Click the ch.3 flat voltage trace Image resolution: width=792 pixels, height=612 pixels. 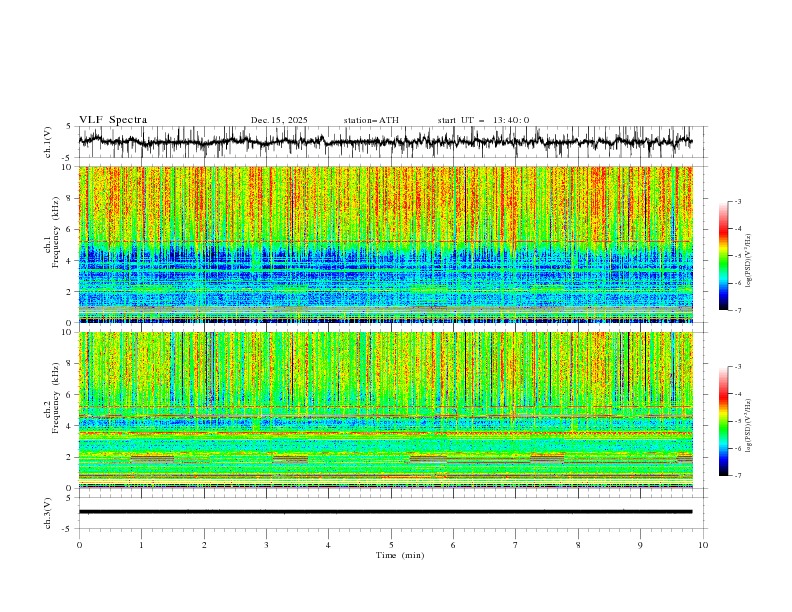tap(385, 512)
